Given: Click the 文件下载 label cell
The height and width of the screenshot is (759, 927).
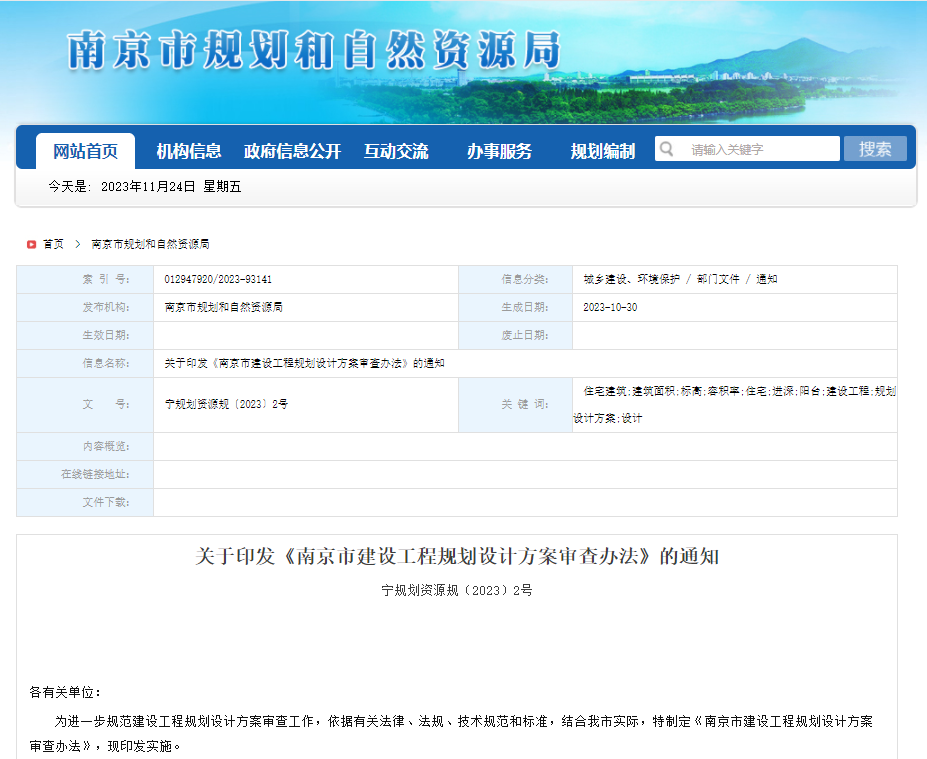Looking at the screenshot, I should coord(85,502).
